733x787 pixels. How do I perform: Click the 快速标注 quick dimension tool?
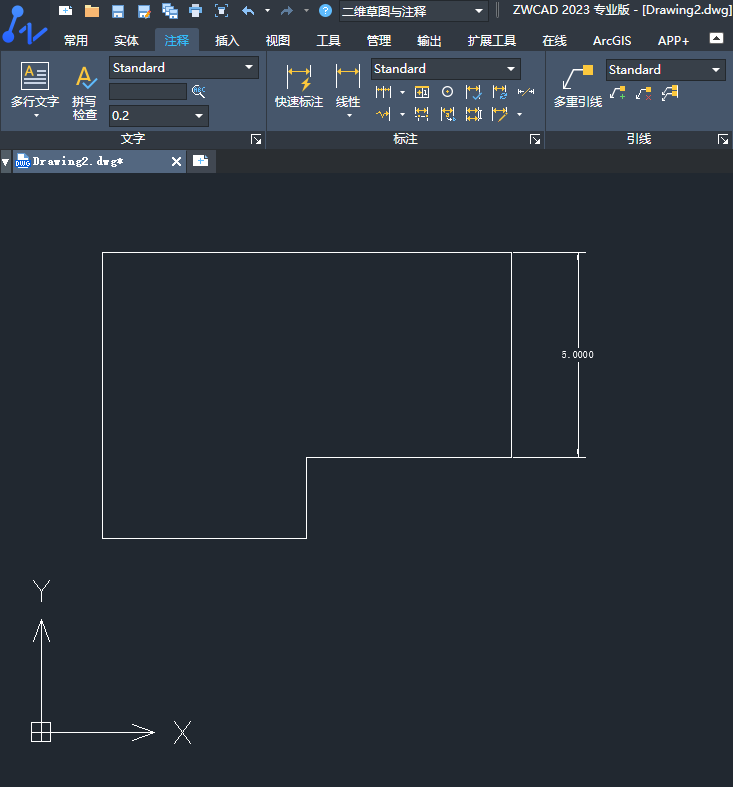pyautogui.click(x=299, y=86)
